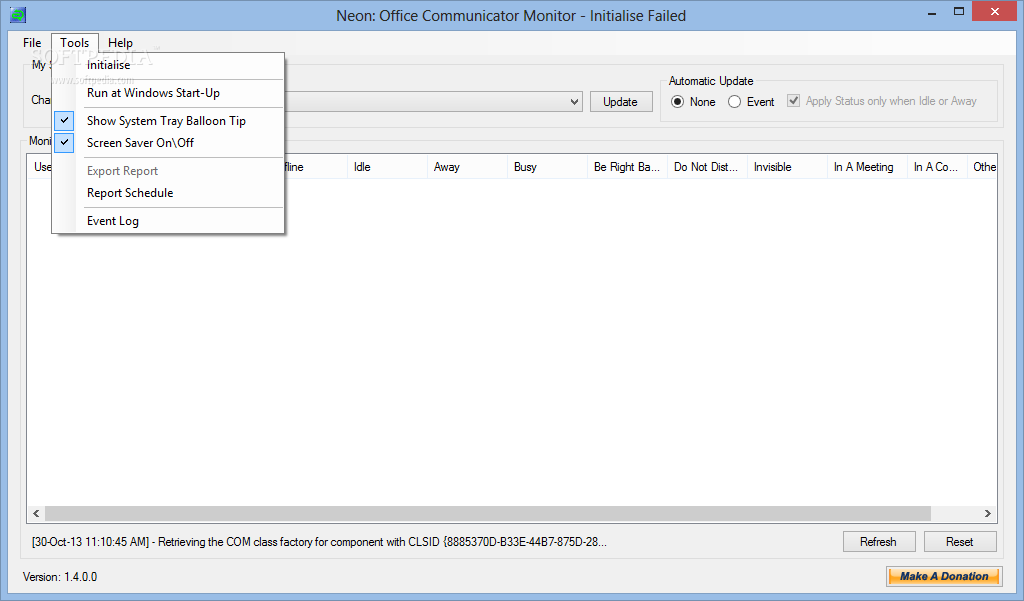Image resolution: width=1024 pixels, height=601 pixels.
Task: Select Run at Windows Start-Up
Action: (x=168, y=93)
